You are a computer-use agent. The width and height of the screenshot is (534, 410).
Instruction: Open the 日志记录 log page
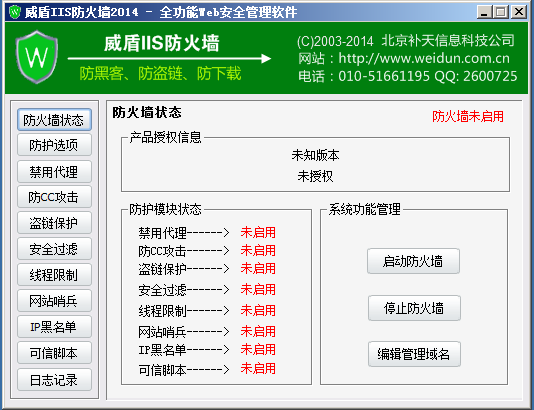pos(54,379)
